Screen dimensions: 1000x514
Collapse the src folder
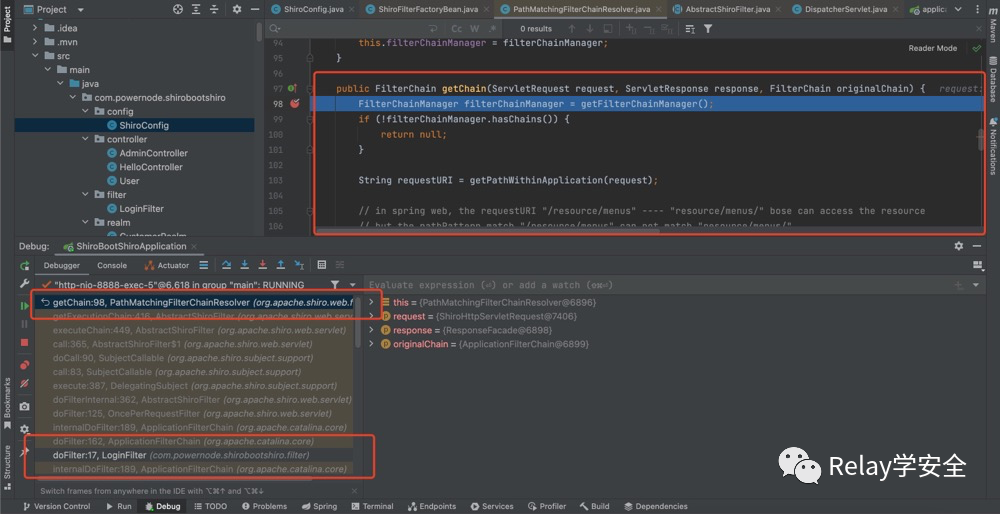pyautogui.click(x=35, y=56)
